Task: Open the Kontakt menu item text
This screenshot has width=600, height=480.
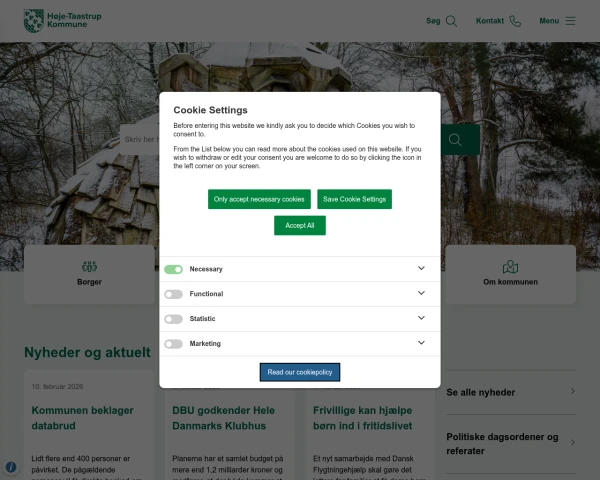Action: (490, 21)
